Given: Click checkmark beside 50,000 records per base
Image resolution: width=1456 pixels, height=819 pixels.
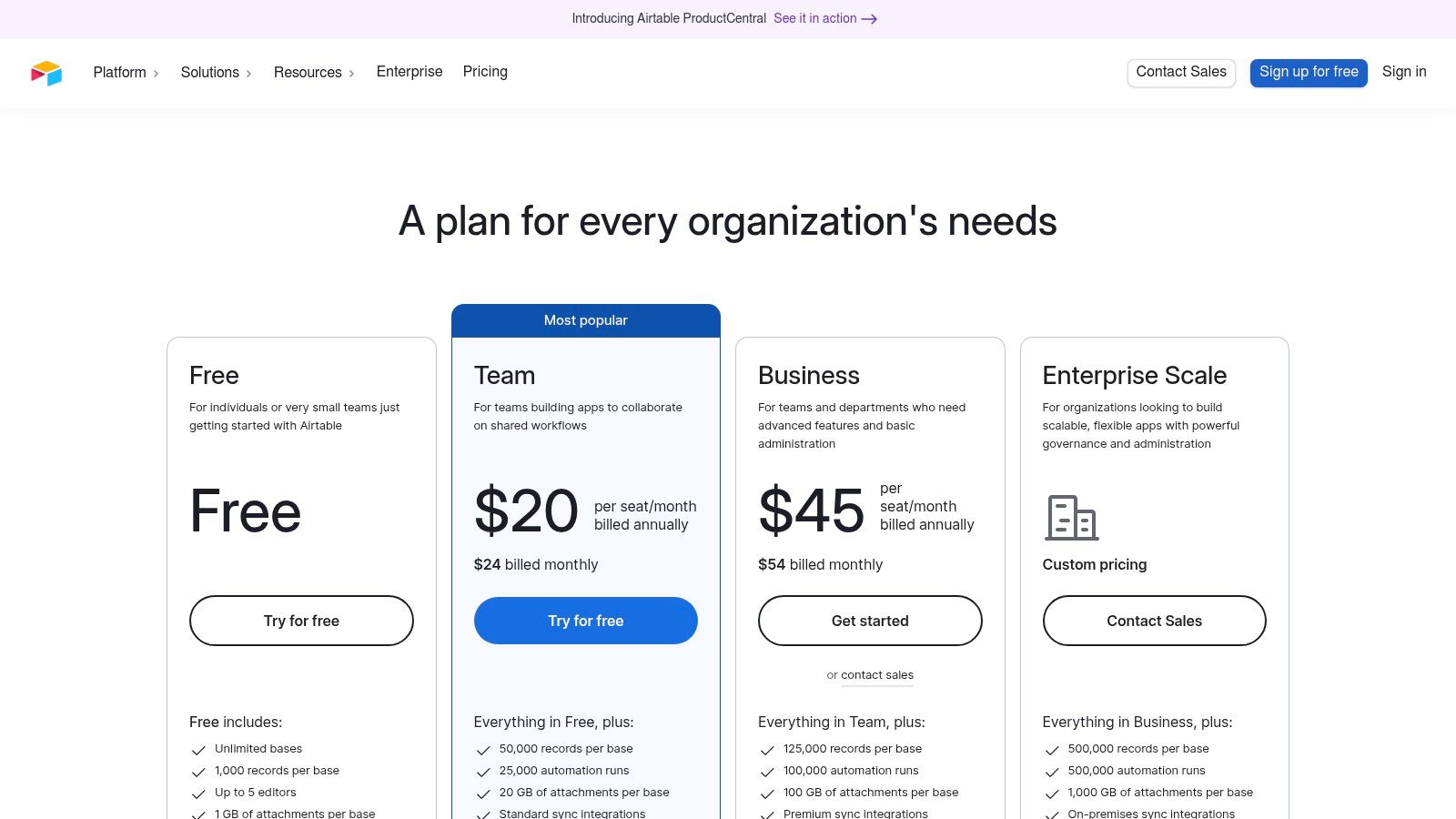Looking at the screenshot, I should (x=483, y=750).
